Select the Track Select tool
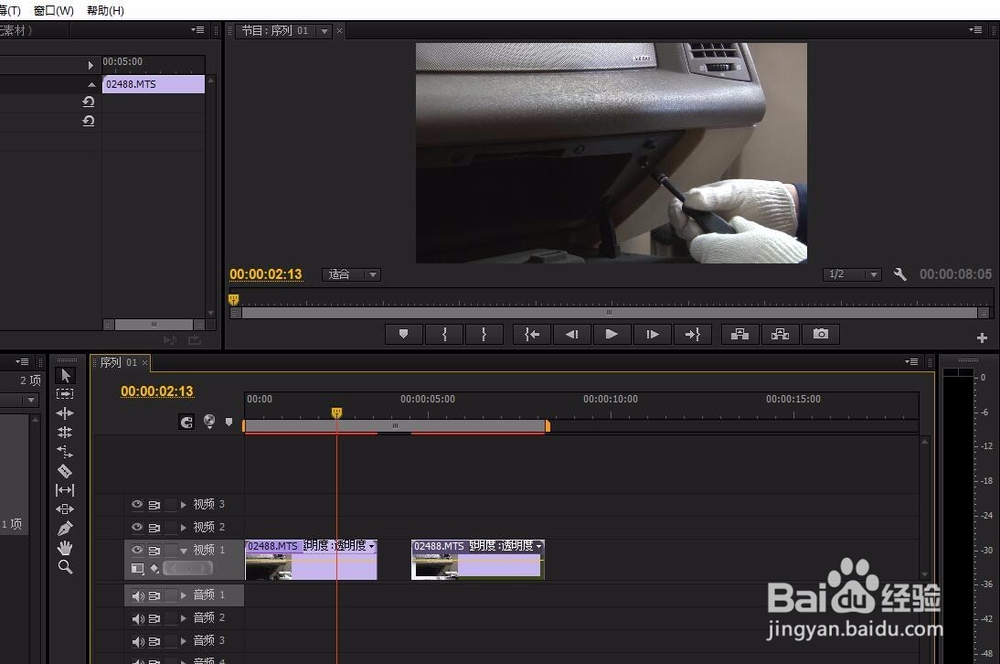 65,394
